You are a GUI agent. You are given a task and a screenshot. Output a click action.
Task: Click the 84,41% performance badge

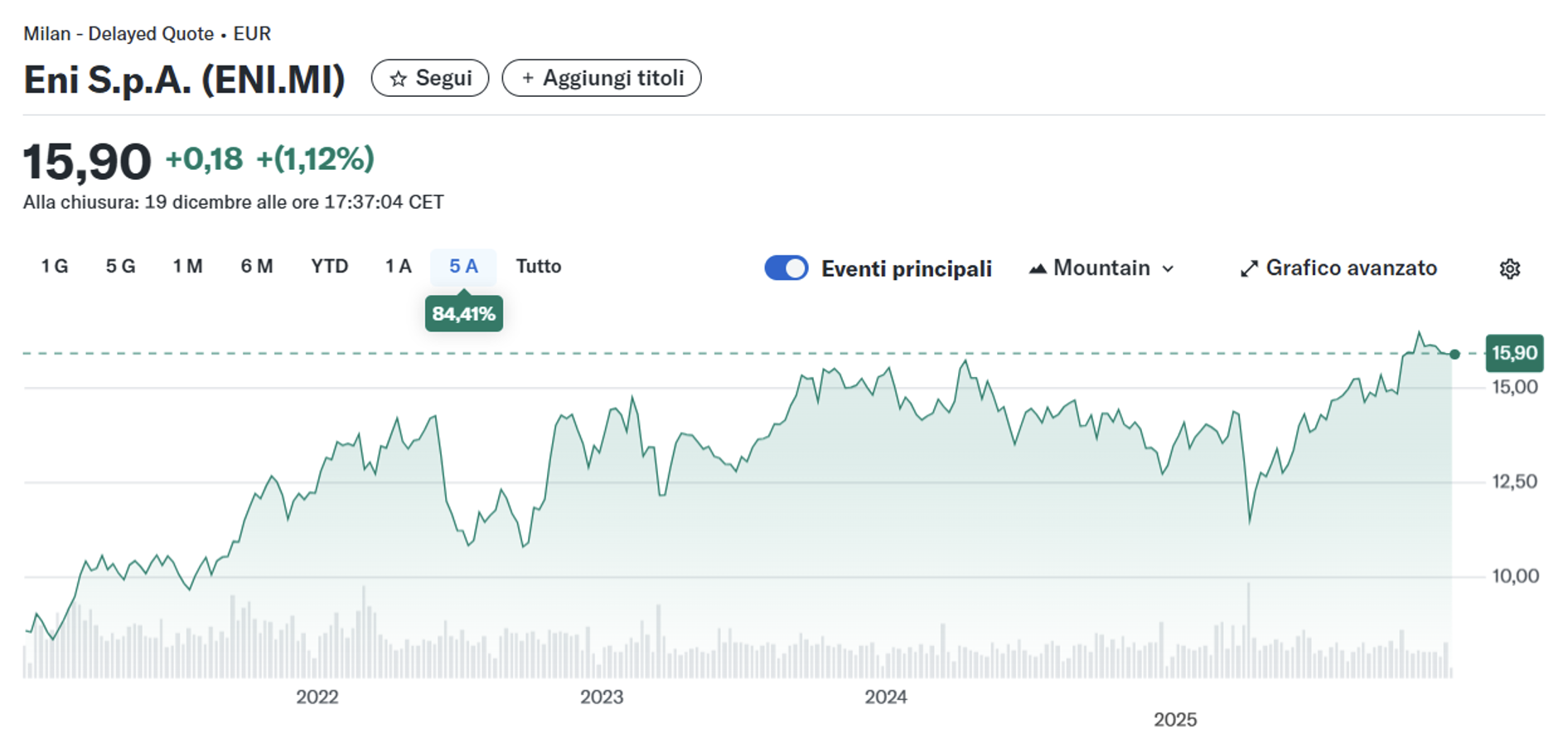point(463,314)
